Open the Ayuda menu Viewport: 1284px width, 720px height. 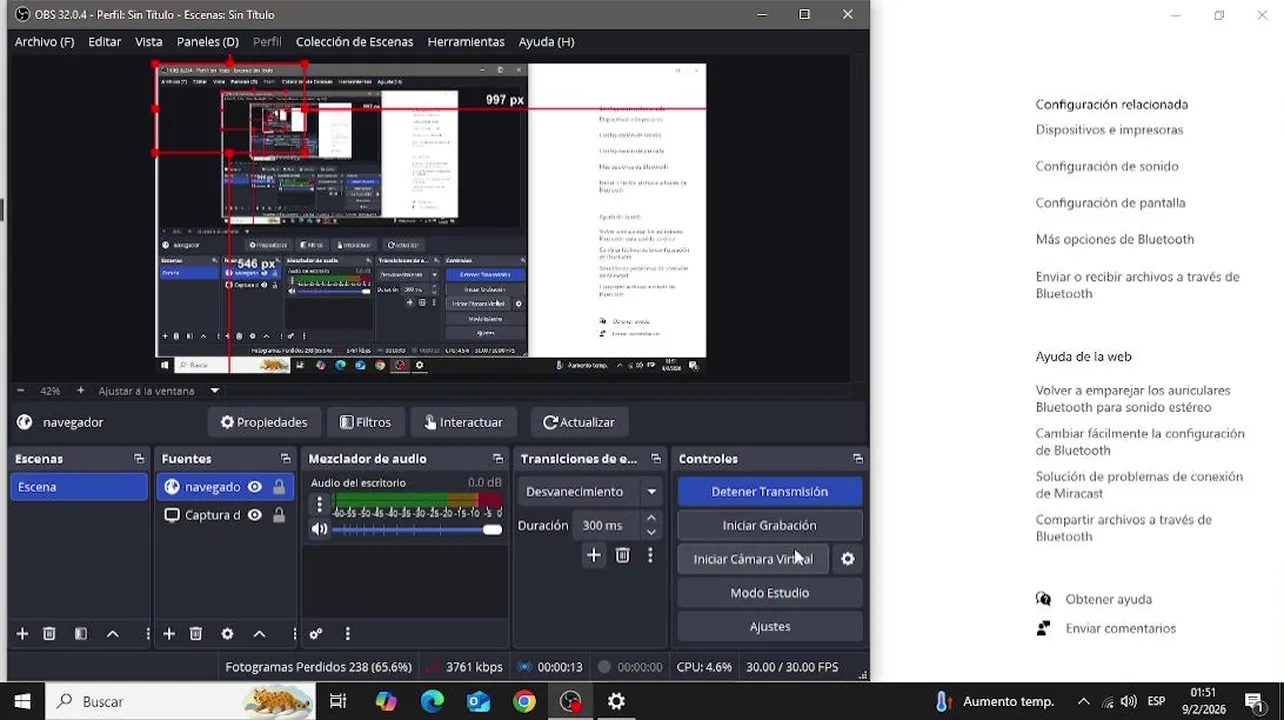[x=546, y=42]
